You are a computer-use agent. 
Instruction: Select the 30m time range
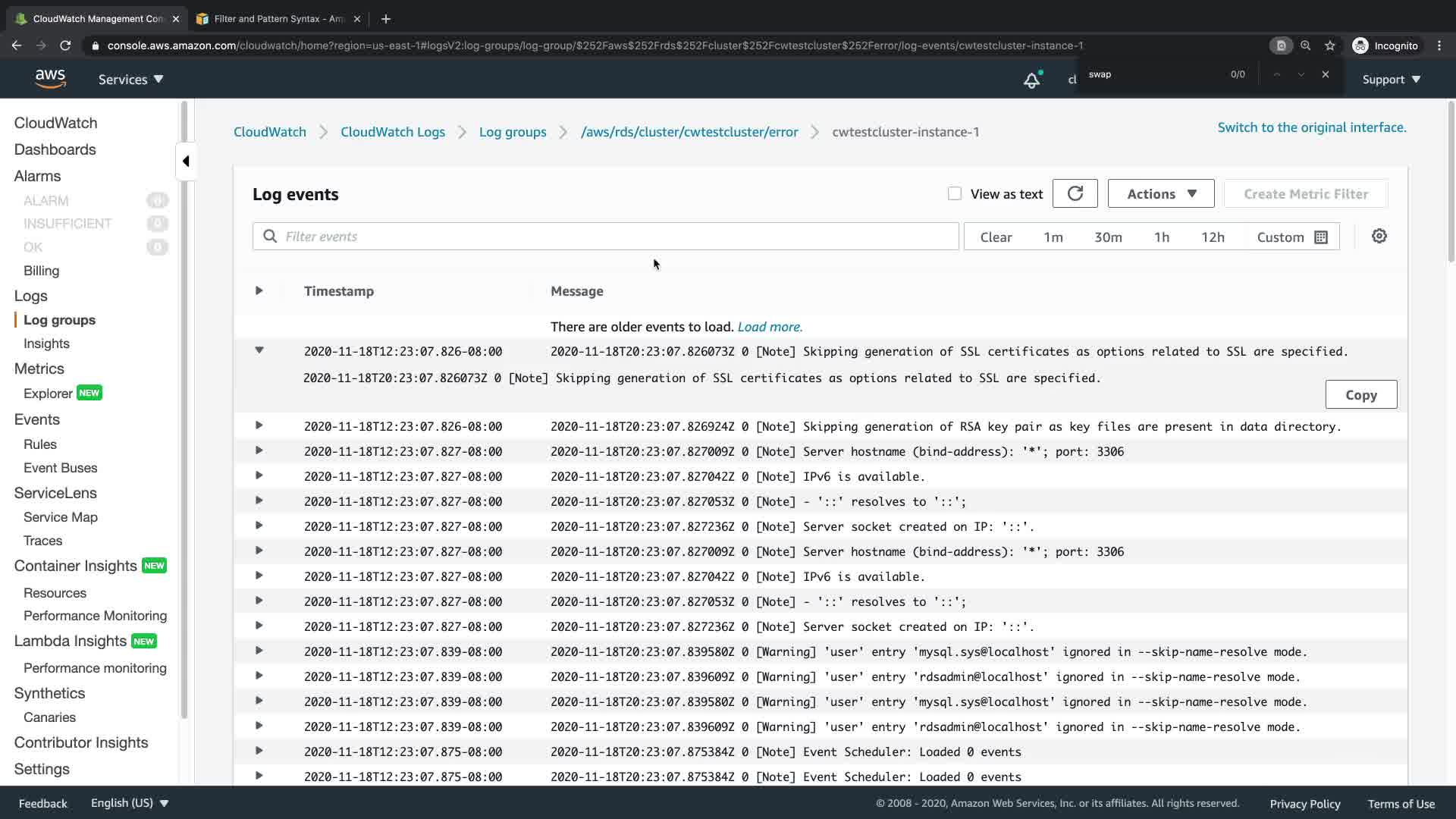point(1107,237)
